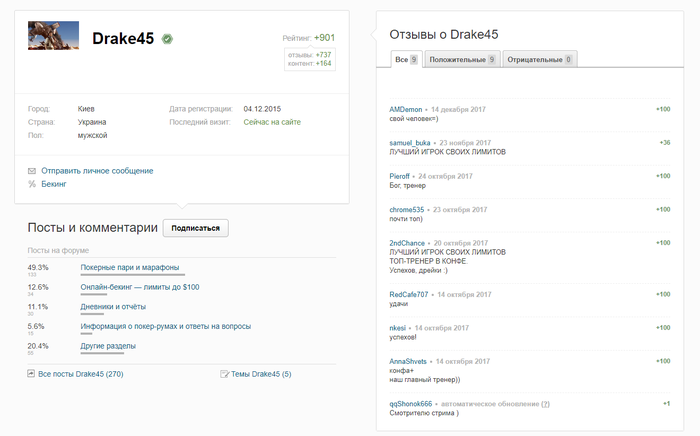Open reviewer RedCafe707's profile
The height and width of the screenshot is (436, 700).
[408, 295]
